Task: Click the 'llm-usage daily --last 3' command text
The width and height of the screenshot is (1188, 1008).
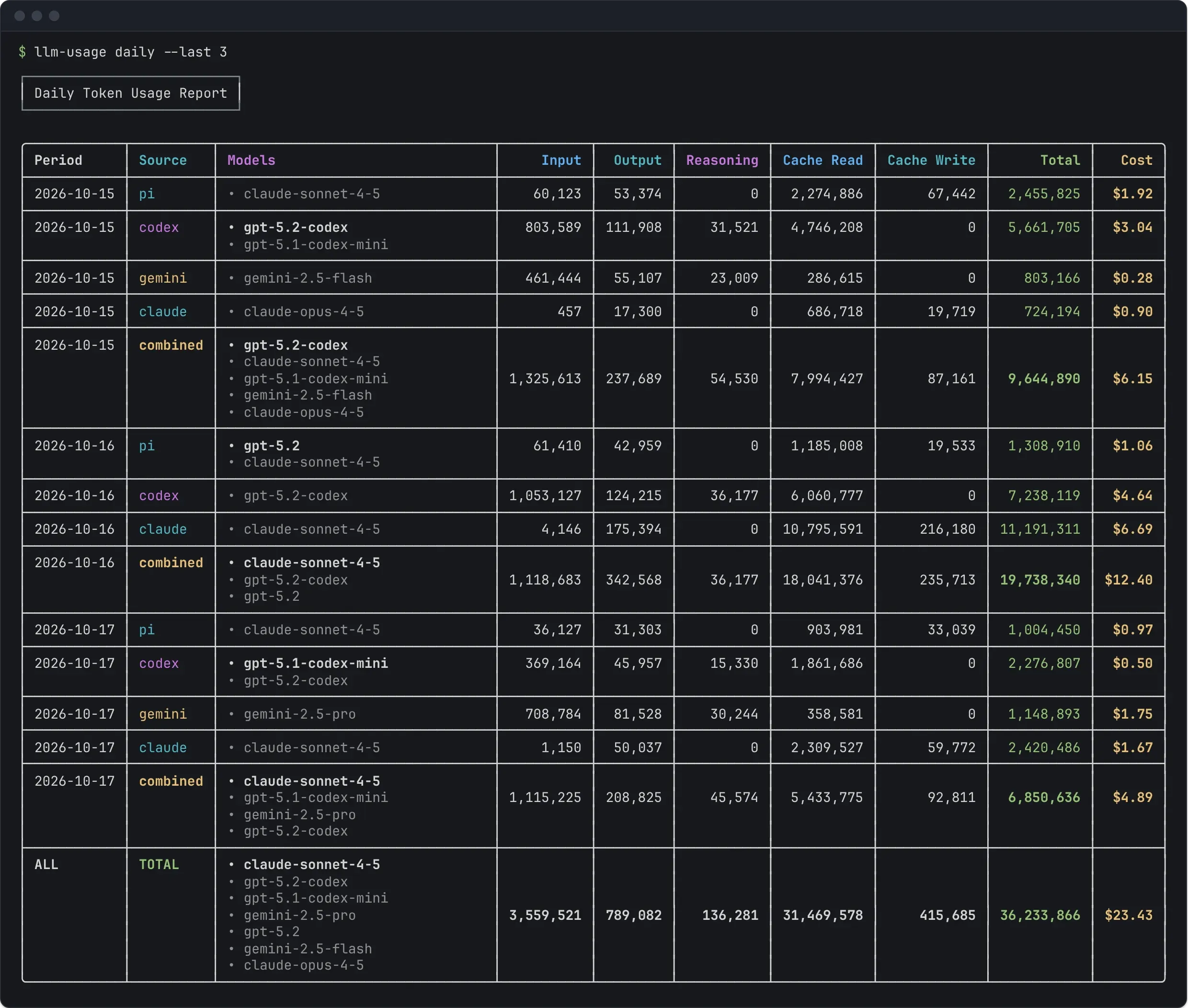Action: [130, 52]
